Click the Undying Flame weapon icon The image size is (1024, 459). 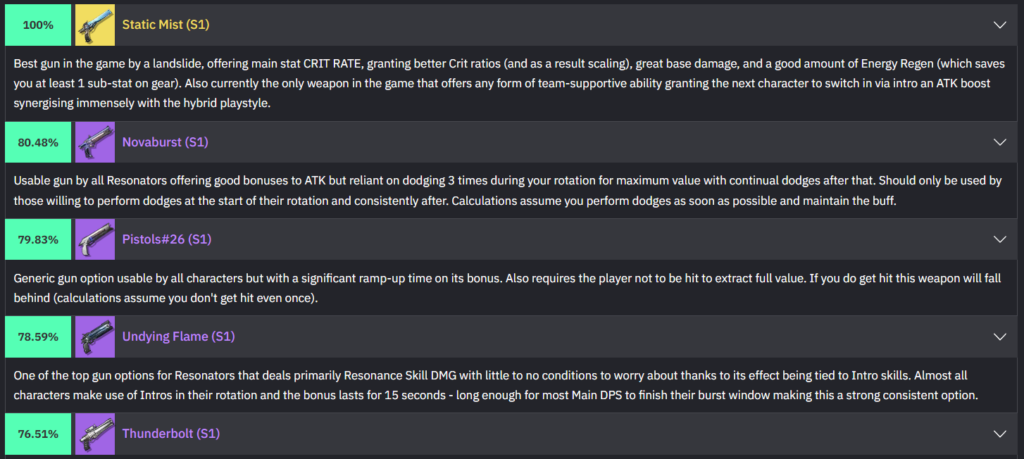(95, 337)
